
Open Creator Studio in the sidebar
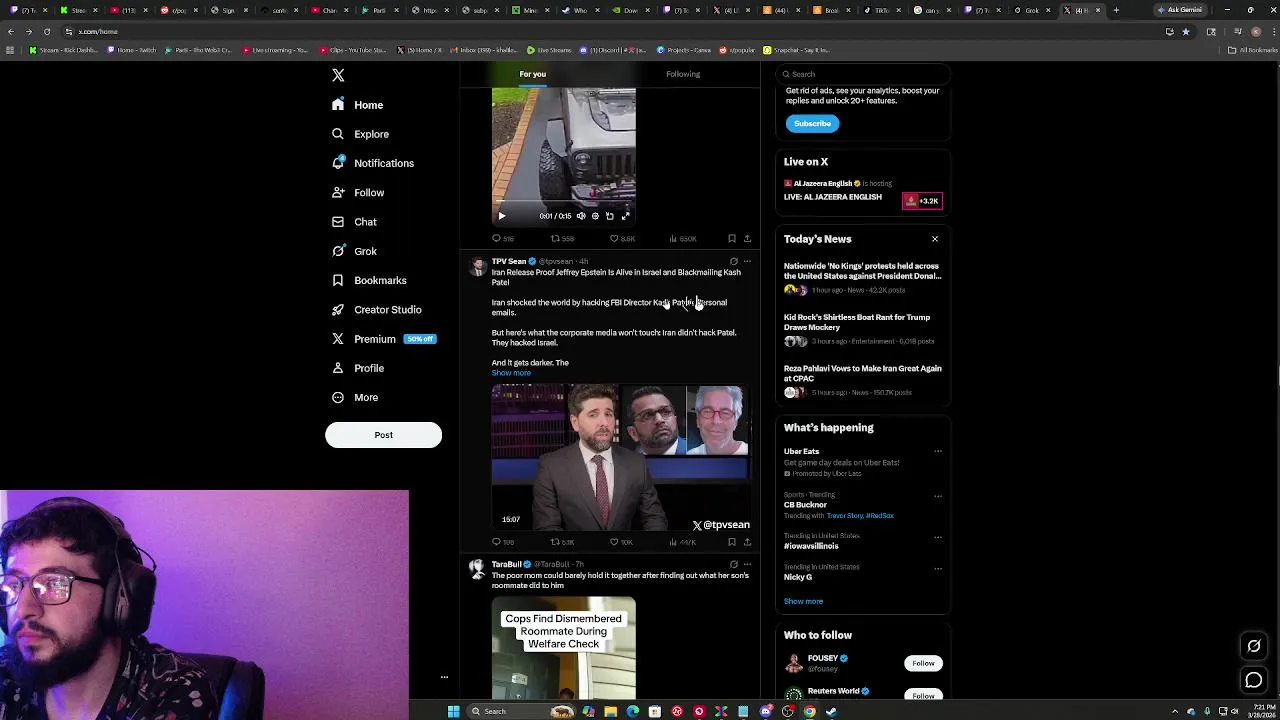click(377, 309)
